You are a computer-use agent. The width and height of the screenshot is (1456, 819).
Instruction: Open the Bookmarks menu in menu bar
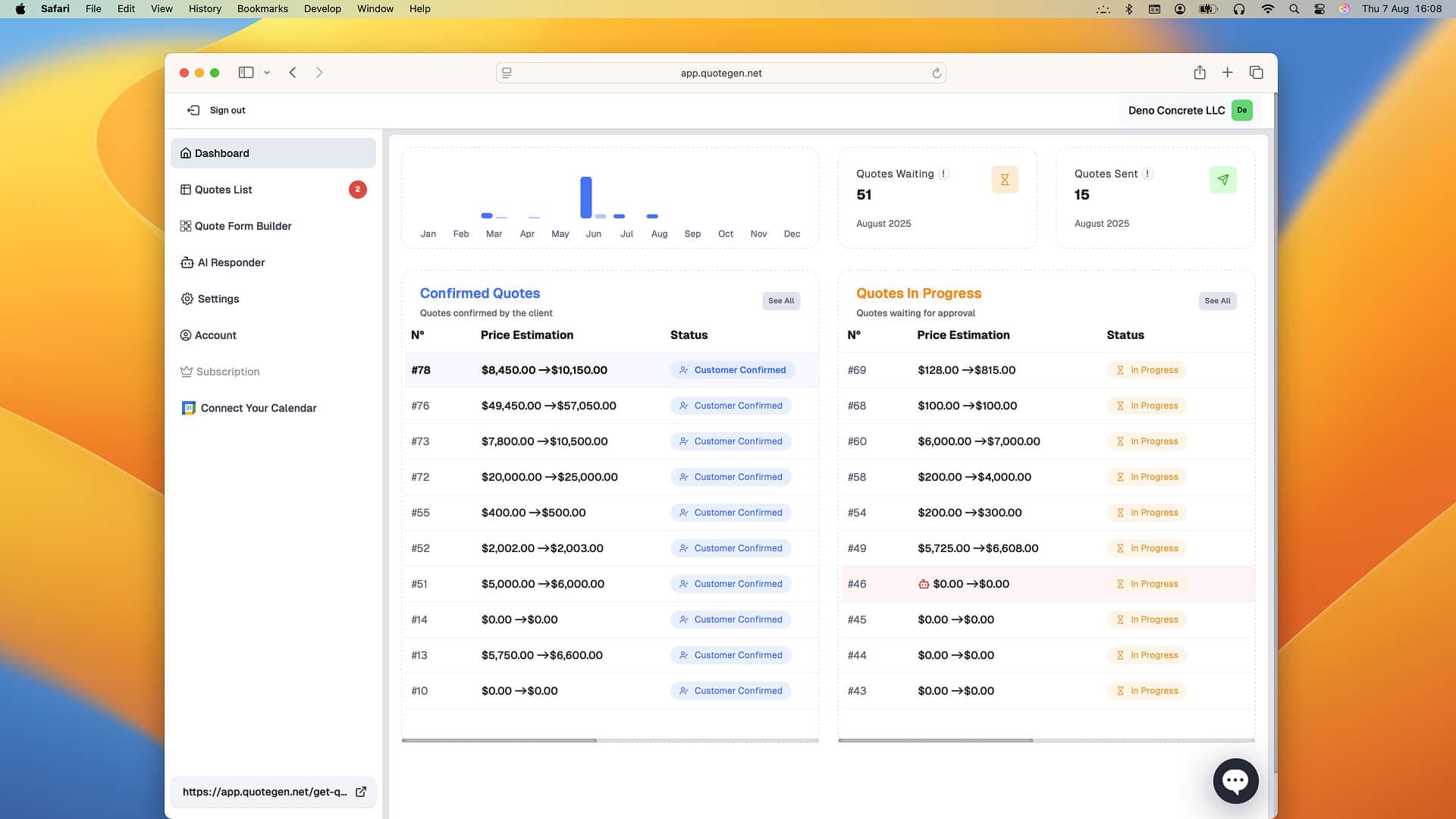(262, 9)
